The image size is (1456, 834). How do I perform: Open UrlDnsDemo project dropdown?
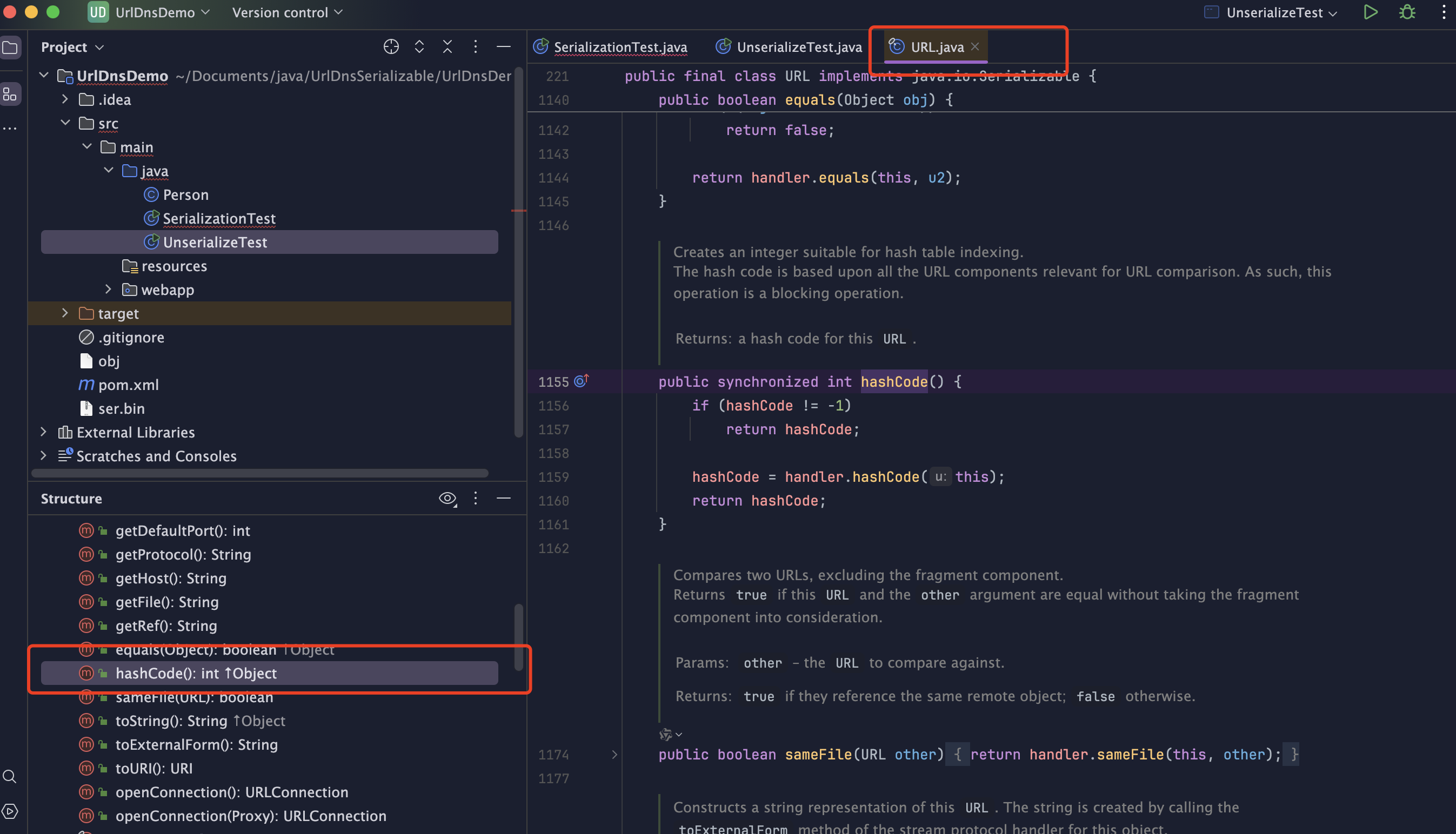(x=163, y=12)
